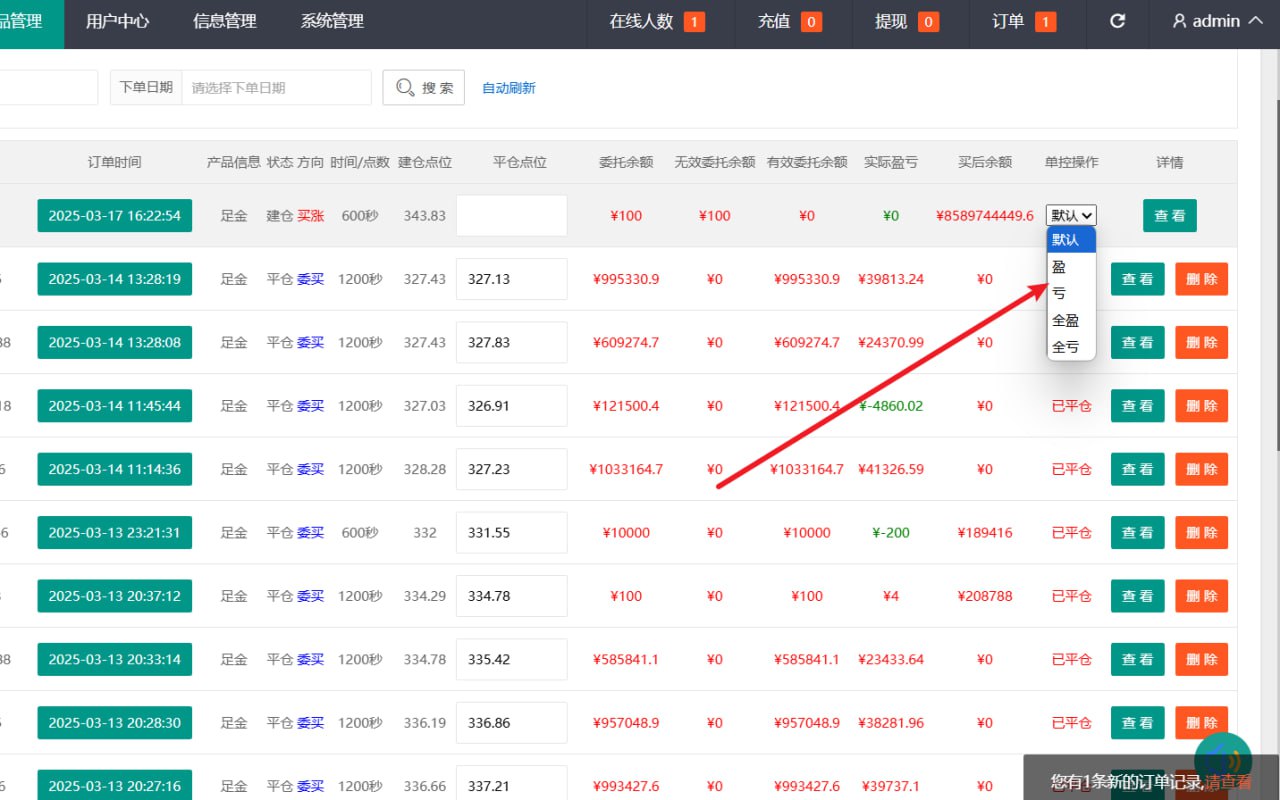Select 盈 option in control dropdown
The height and width of the screenshot is (800, 1280).
[1060, 267]
